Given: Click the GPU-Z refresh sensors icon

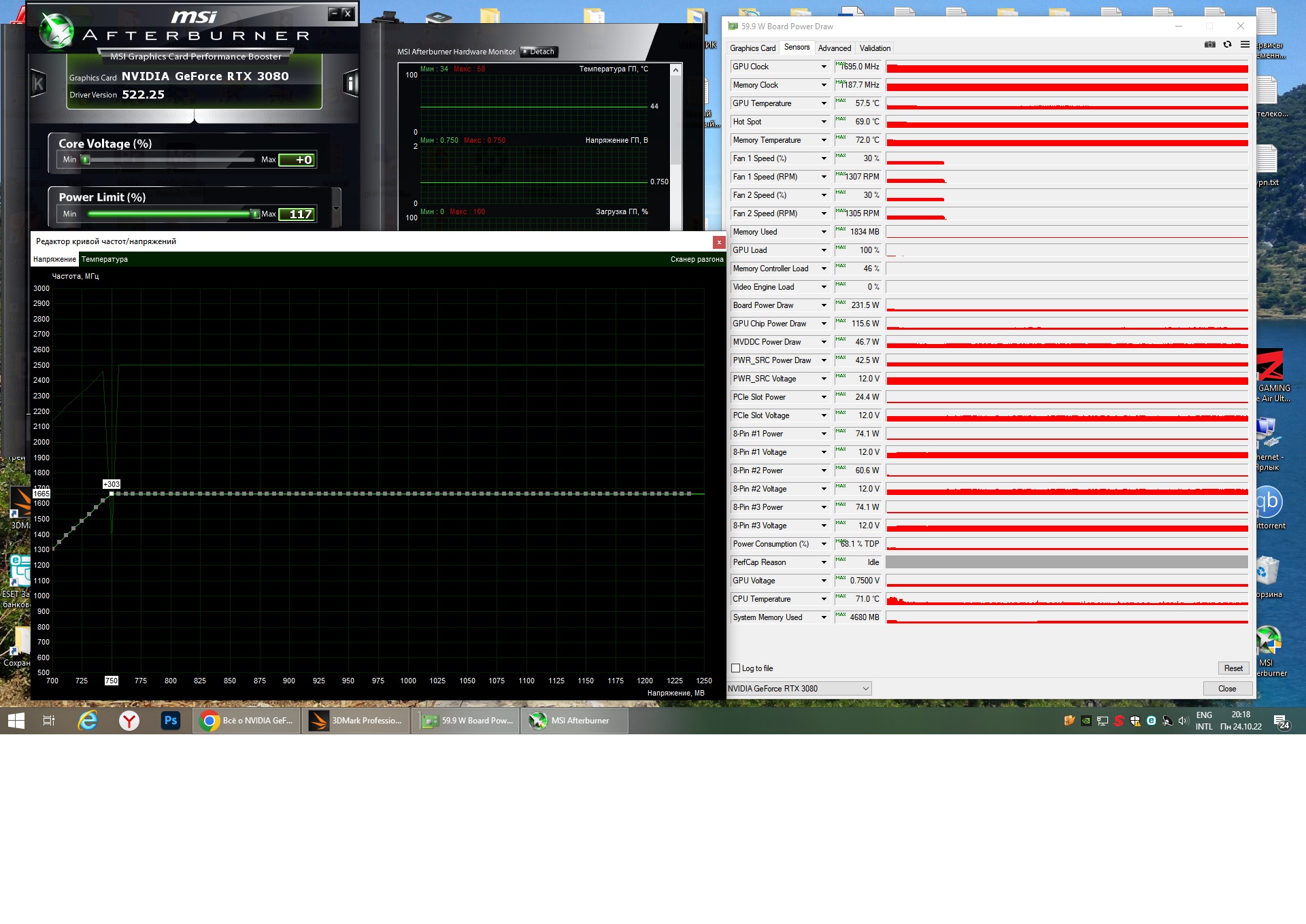Looking at the screenshot, I should (1227, 45).
